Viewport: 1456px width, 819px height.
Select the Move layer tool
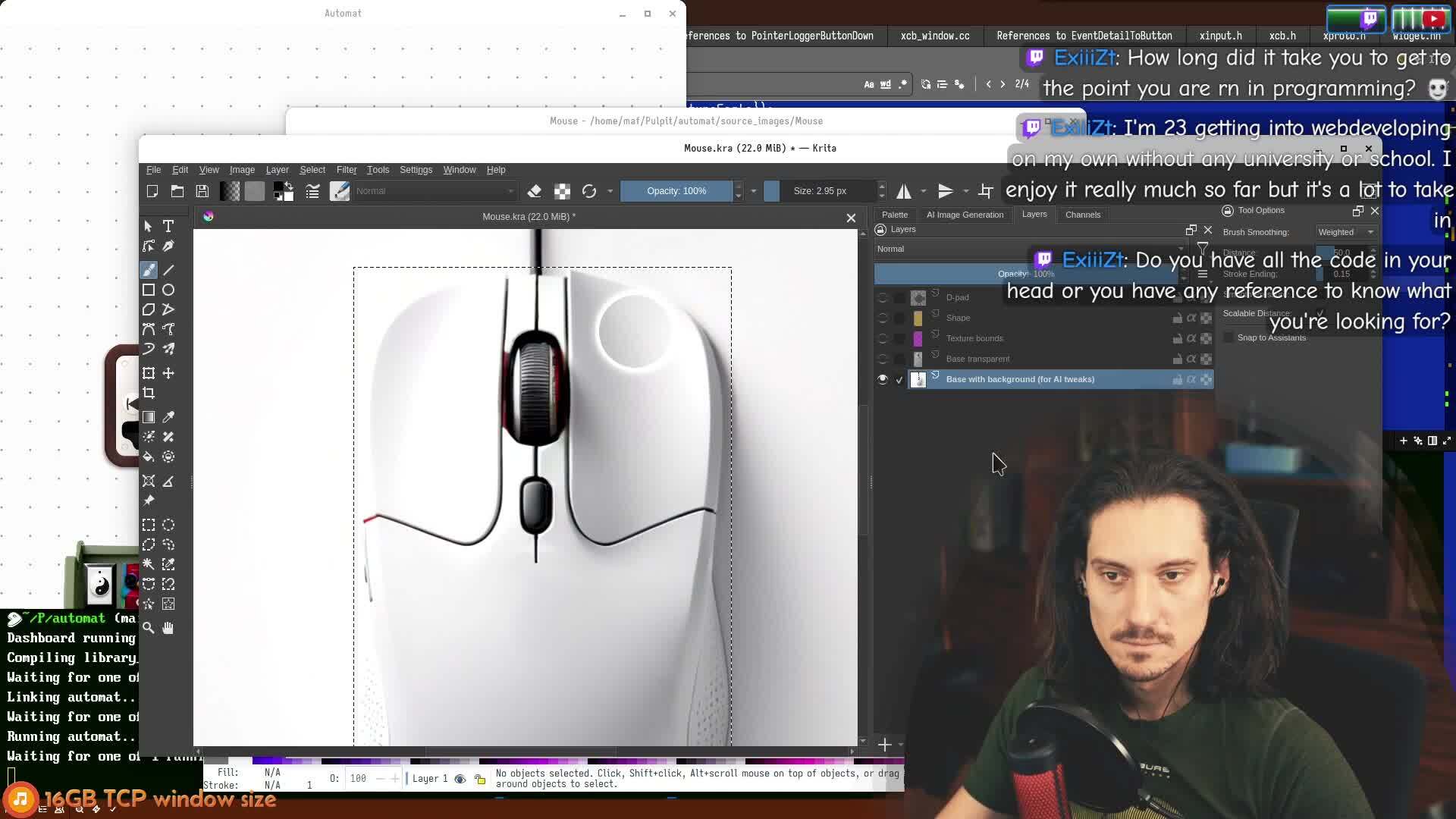pyautogui.click(x=168, y=373)
